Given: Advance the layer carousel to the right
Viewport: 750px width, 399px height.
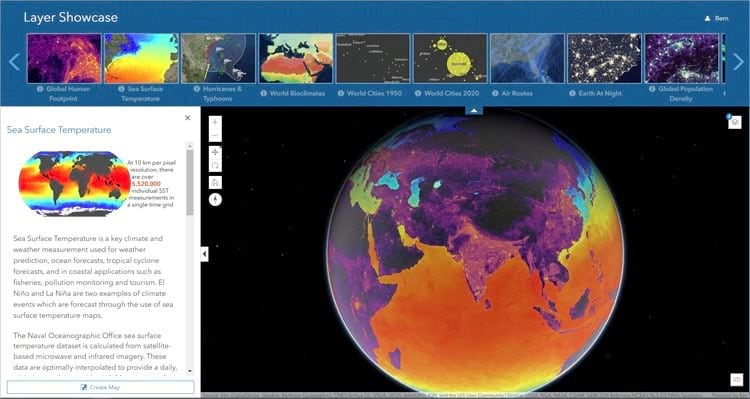Looking at the screenshot, I should tap(738, 61).
